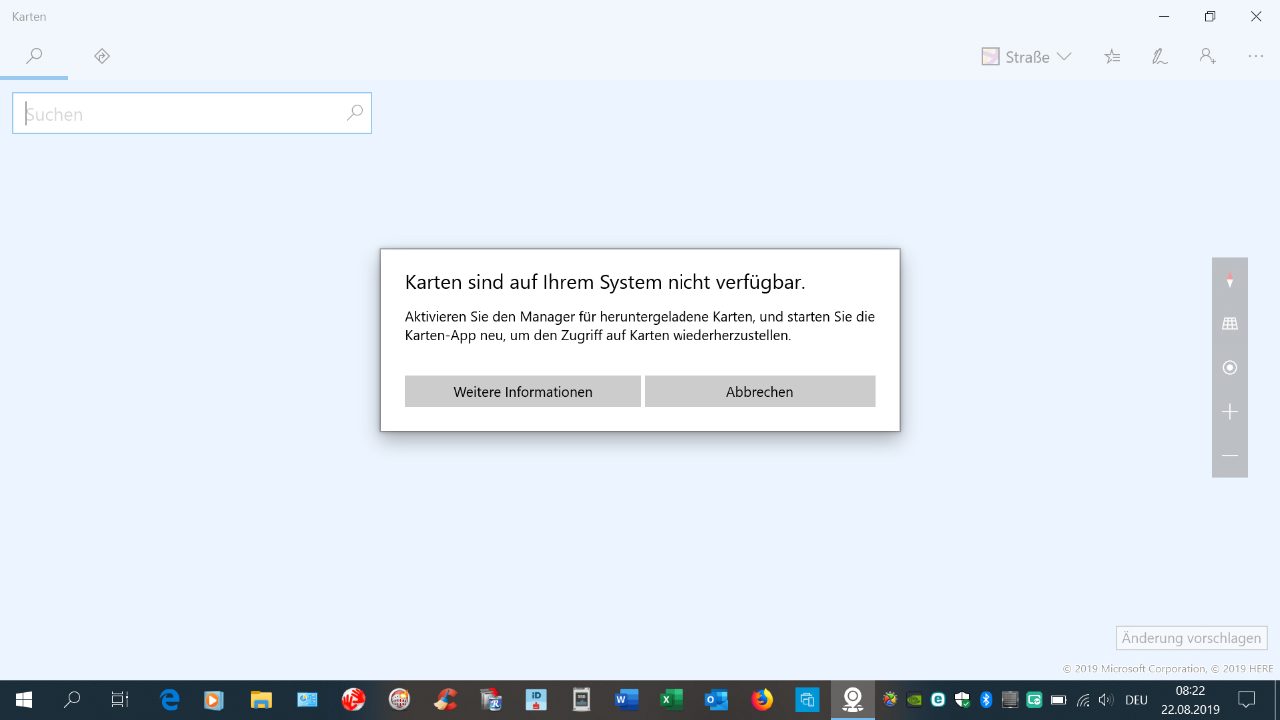Click the Bluetooth tray icon
The height and width of the screenshot is (720, 1280).
pos(986,700)
